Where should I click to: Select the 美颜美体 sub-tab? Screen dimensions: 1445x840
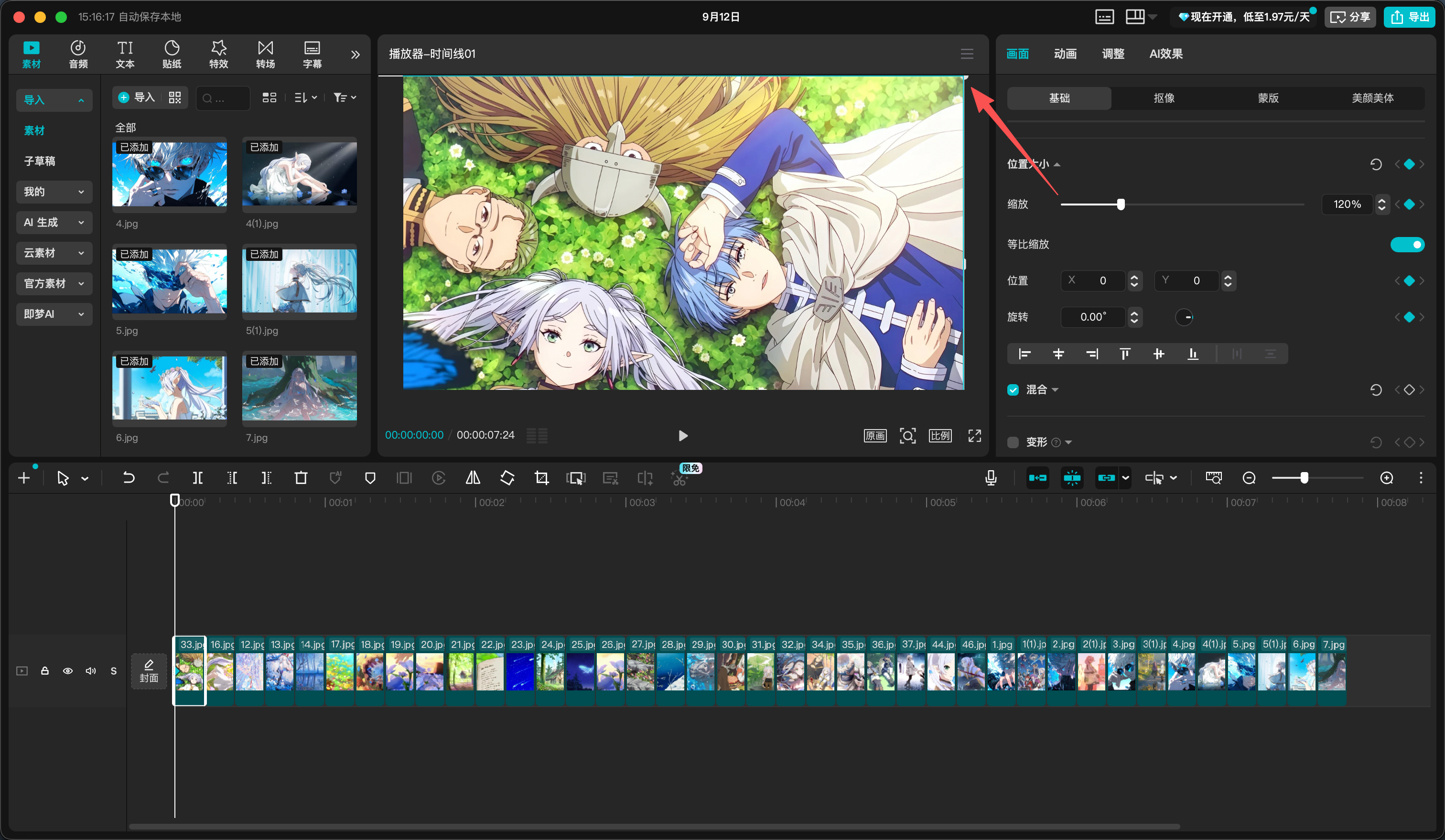(x=1373, y=98)
